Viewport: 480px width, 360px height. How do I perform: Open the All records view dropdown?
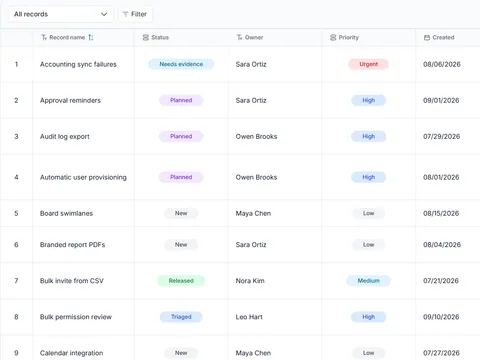tap(61, 14)
